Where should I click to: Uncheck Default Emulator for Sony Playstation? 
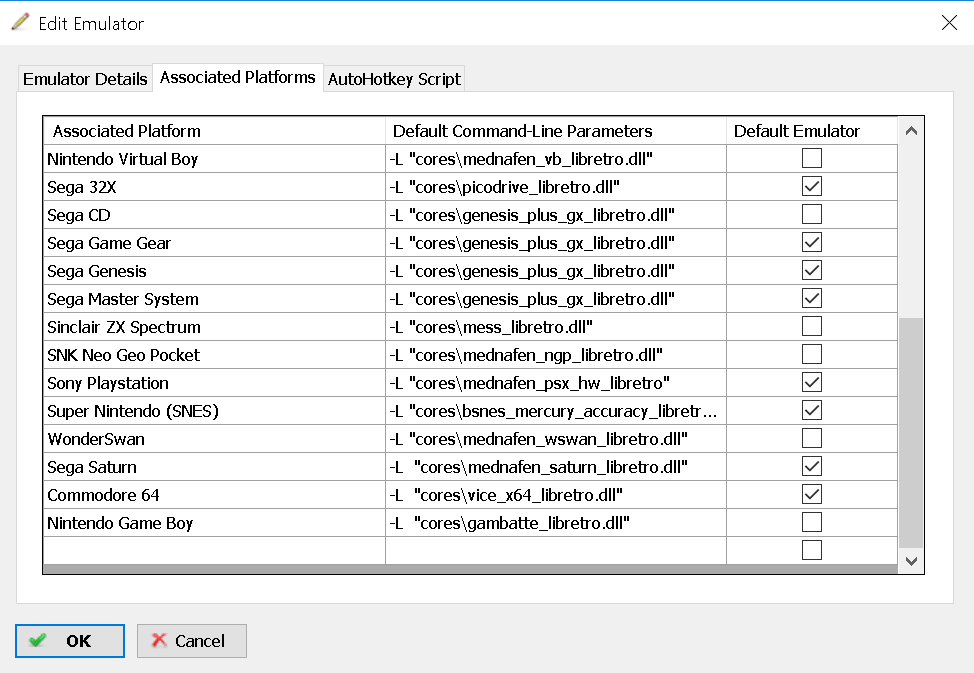click(811, 382)
